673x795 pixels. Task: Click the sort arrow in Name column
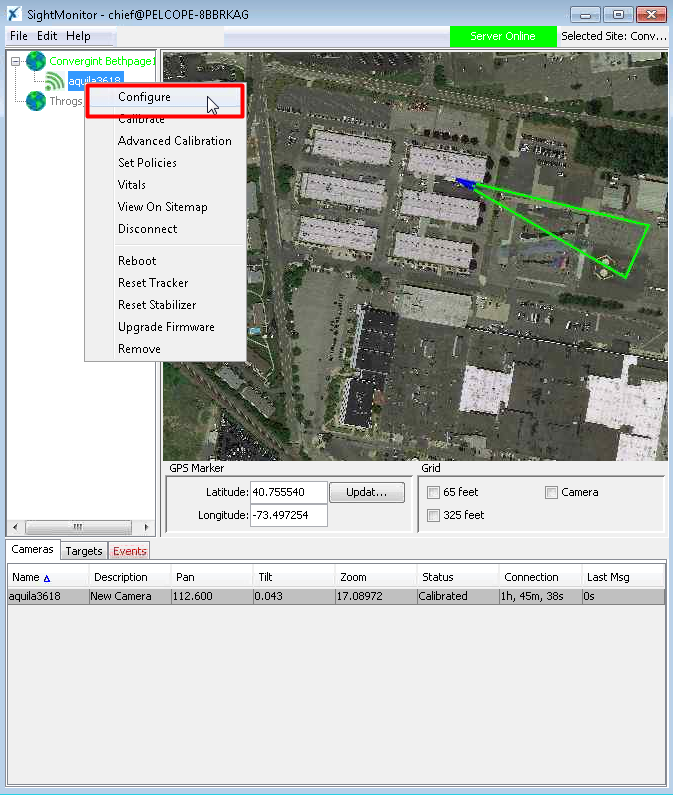coord(47,578)
